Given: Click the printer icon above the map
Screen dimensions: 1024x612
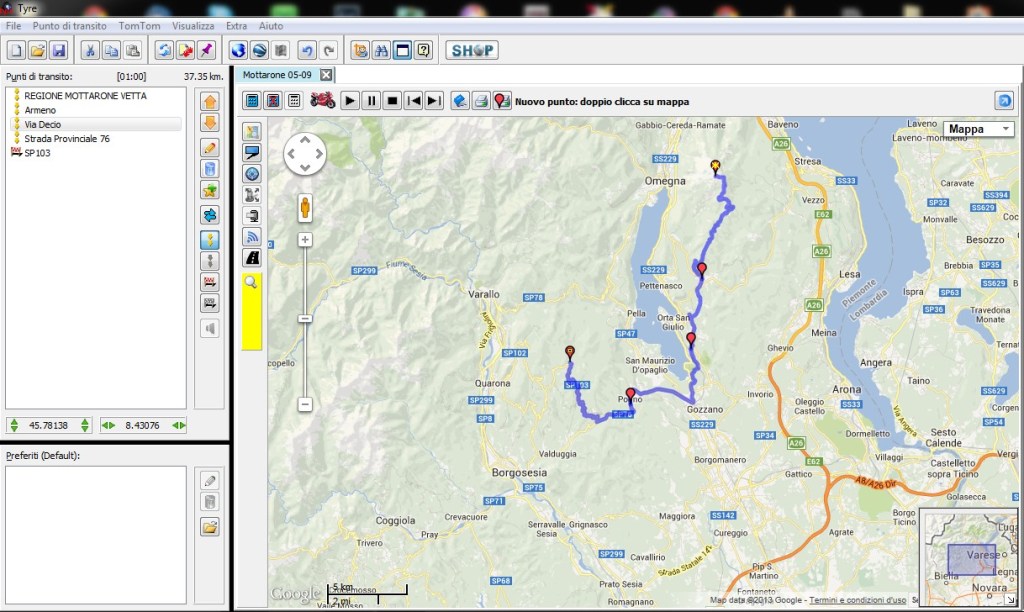Looking at the screenshot, I should 481,100.
